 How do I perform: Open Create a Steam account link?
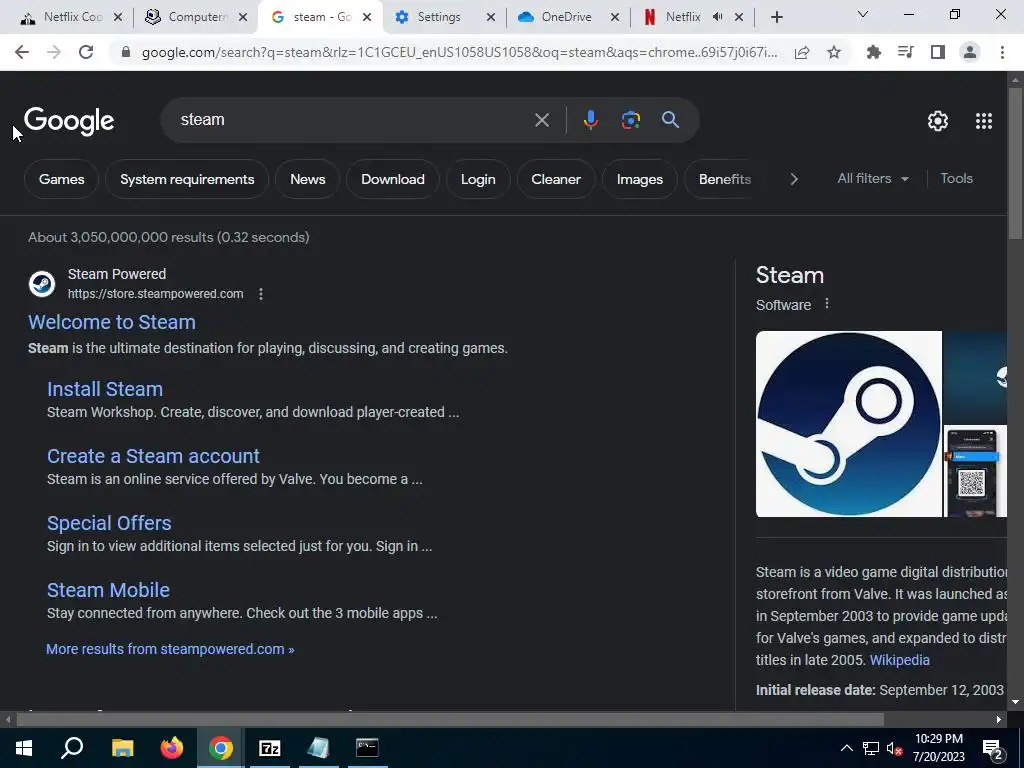point(153,456)
